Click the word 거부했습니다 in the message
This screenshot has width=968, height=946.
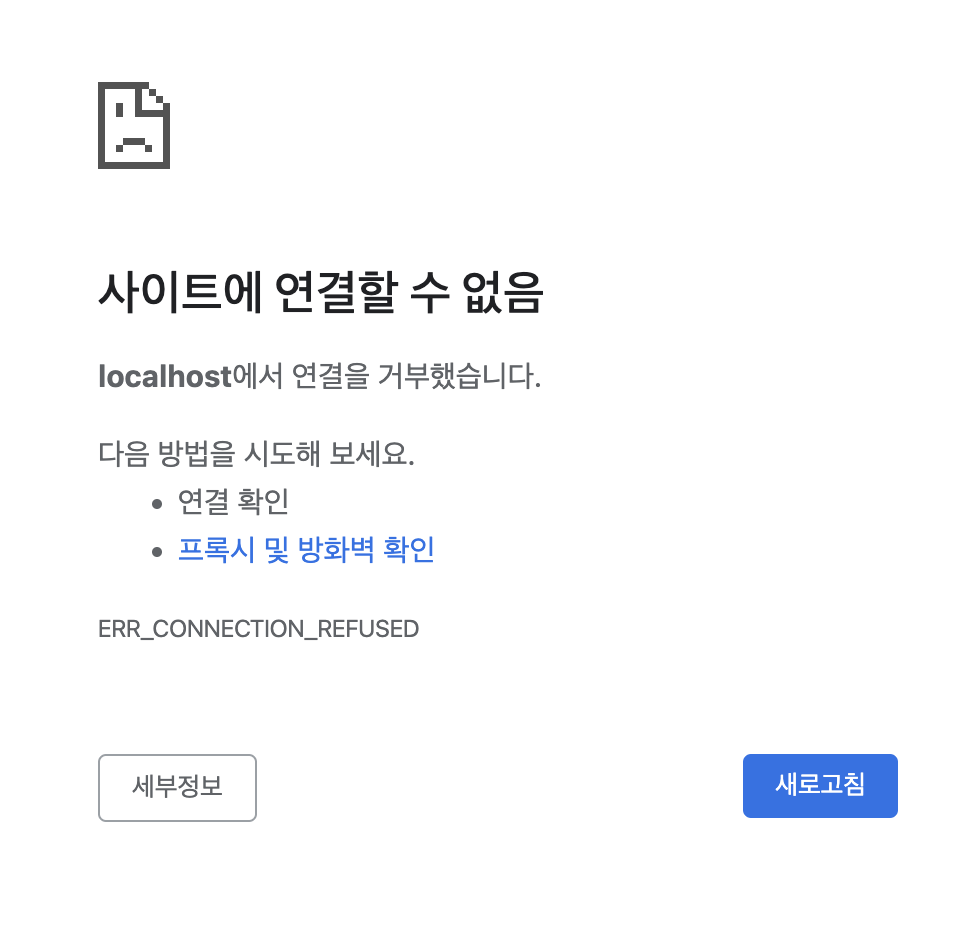click(459, 376)
